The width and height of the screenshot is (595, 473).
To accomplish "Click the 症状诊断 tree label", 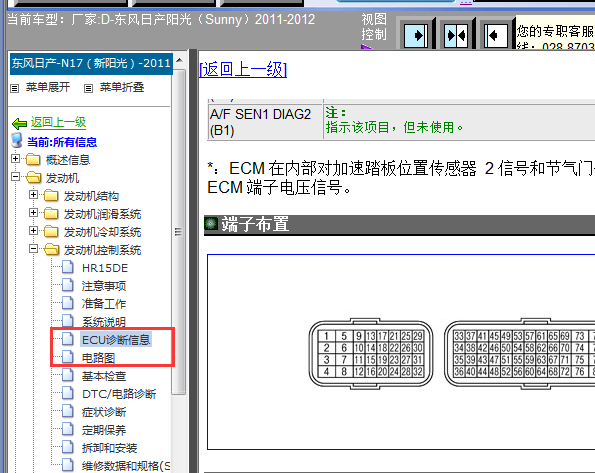I will tap(104, 412).
